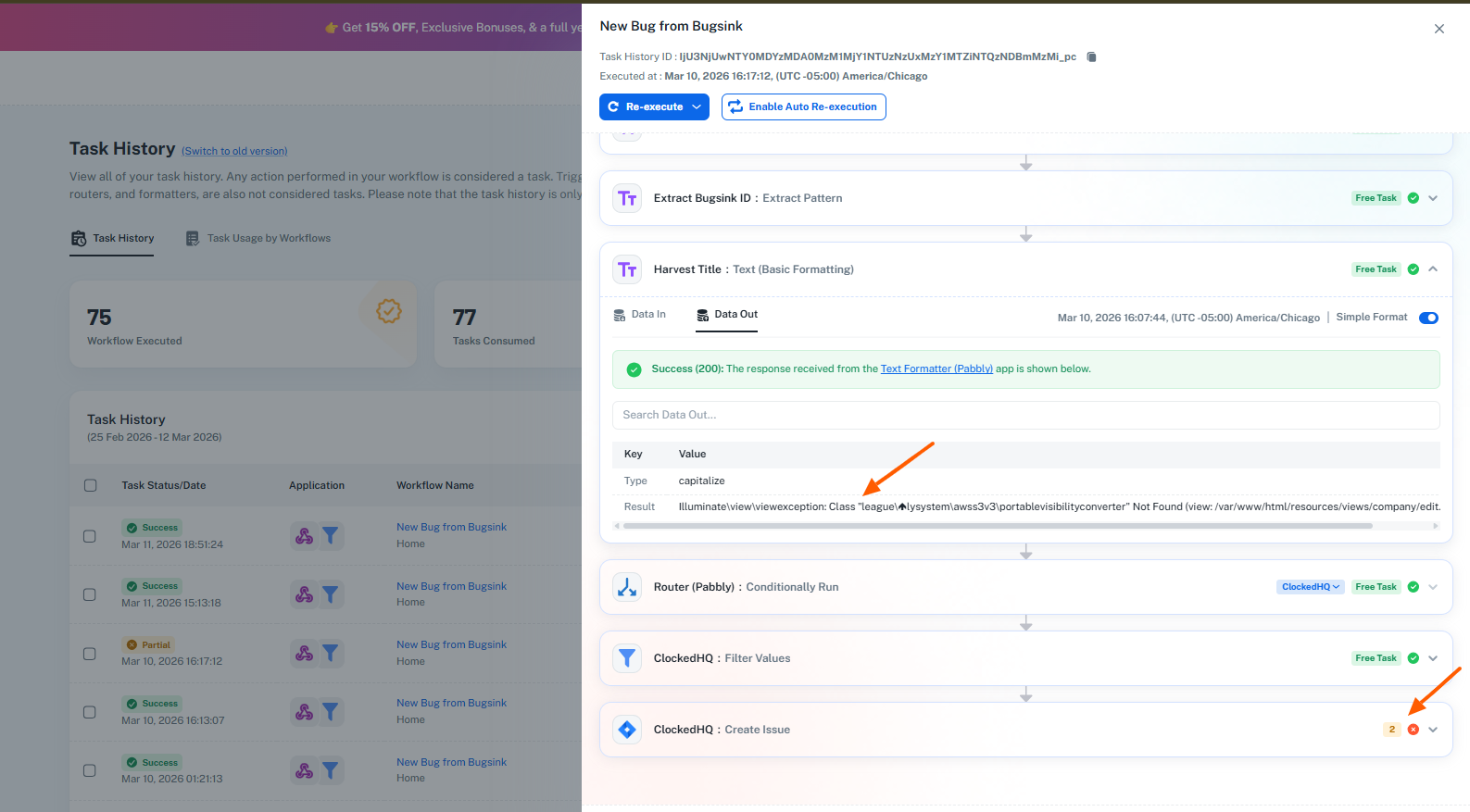Click the Router (Pabbly) step icon
Viewport: 1470px width, 812px height.
tap(627, 587)
